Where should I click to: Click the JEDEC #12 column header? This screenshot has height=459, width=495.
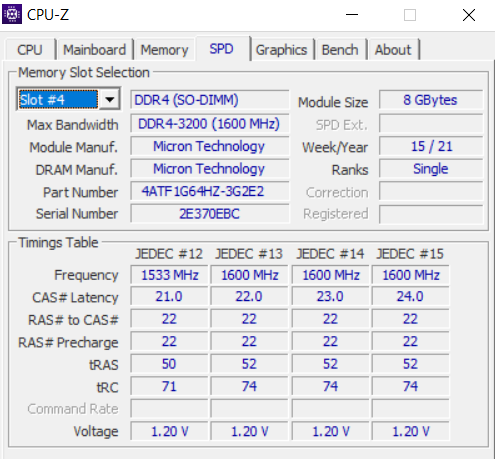point(169,254)
